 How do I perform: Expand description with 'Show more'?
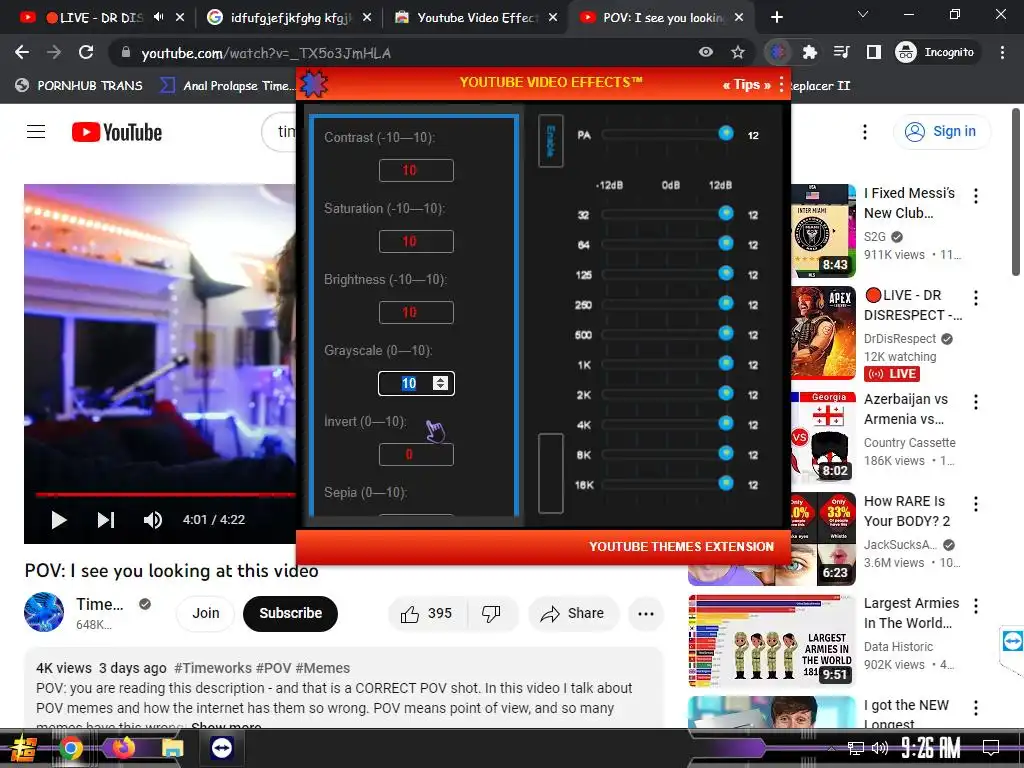226,726
